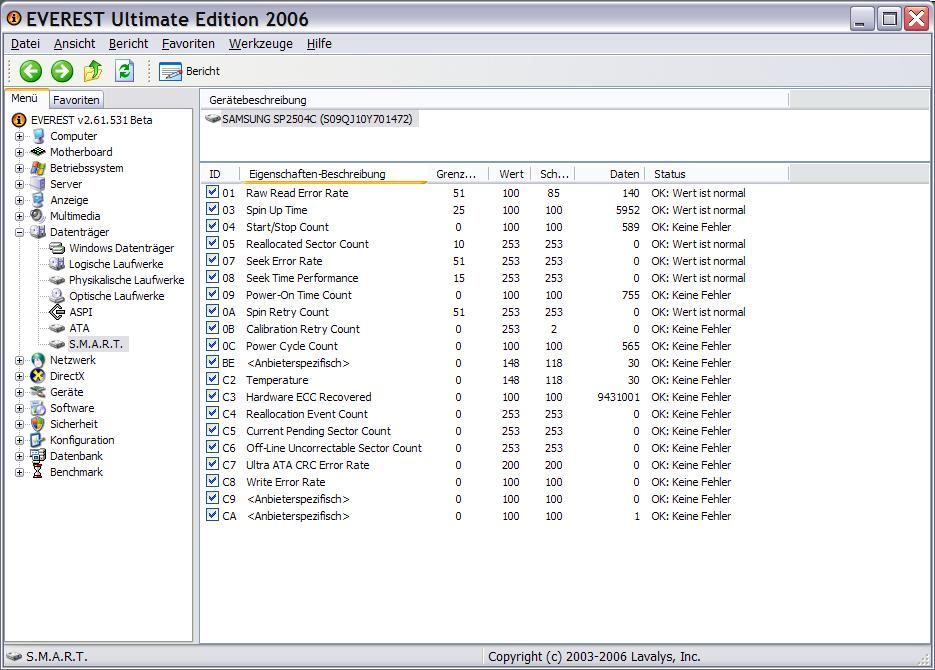
Task: Click the Benchmark hourglass icon
Action: click(38, 472)
